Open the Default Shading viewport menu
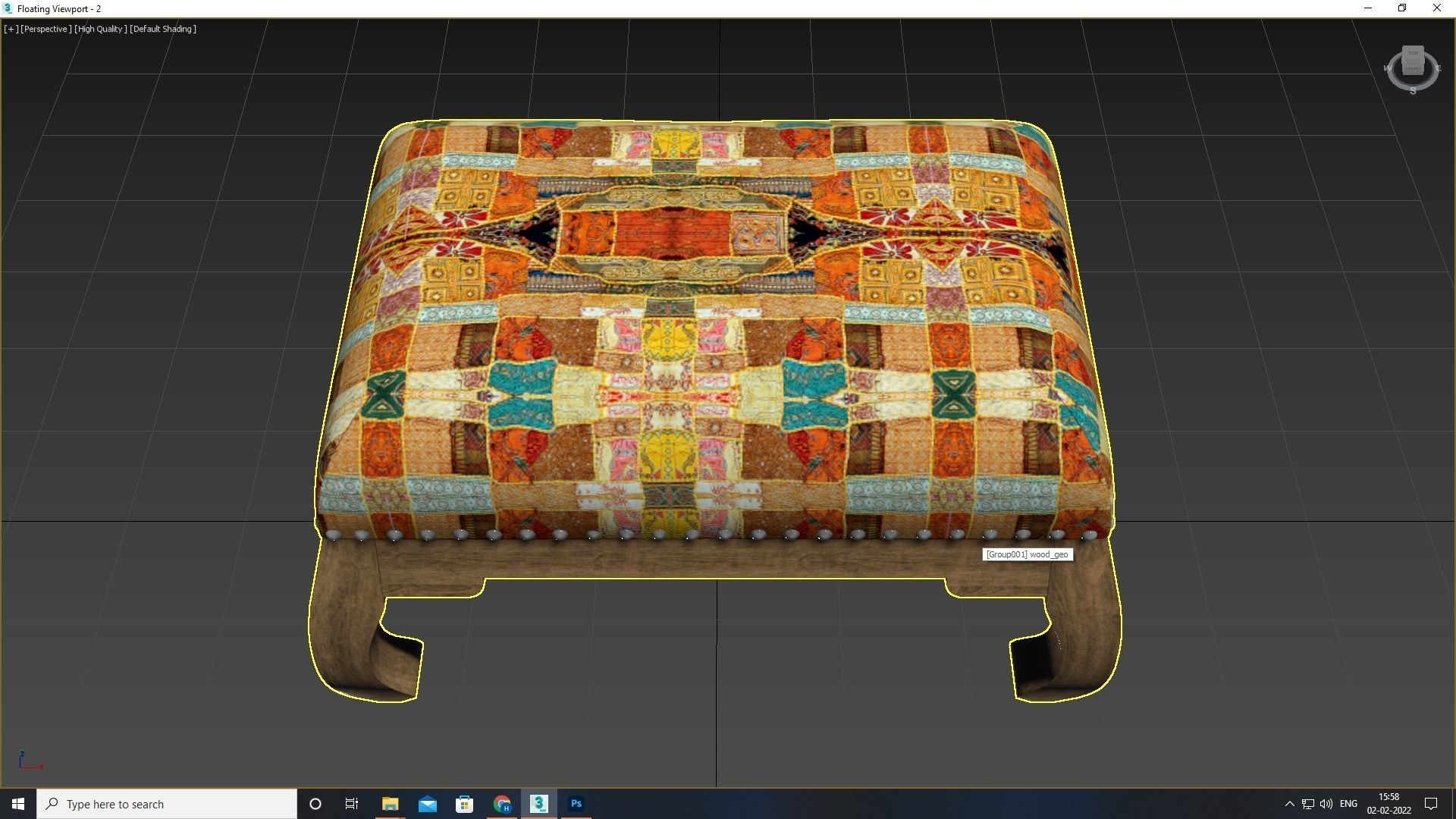The height and width of the screenshot is (819, 1456). [x=163, y=29]
